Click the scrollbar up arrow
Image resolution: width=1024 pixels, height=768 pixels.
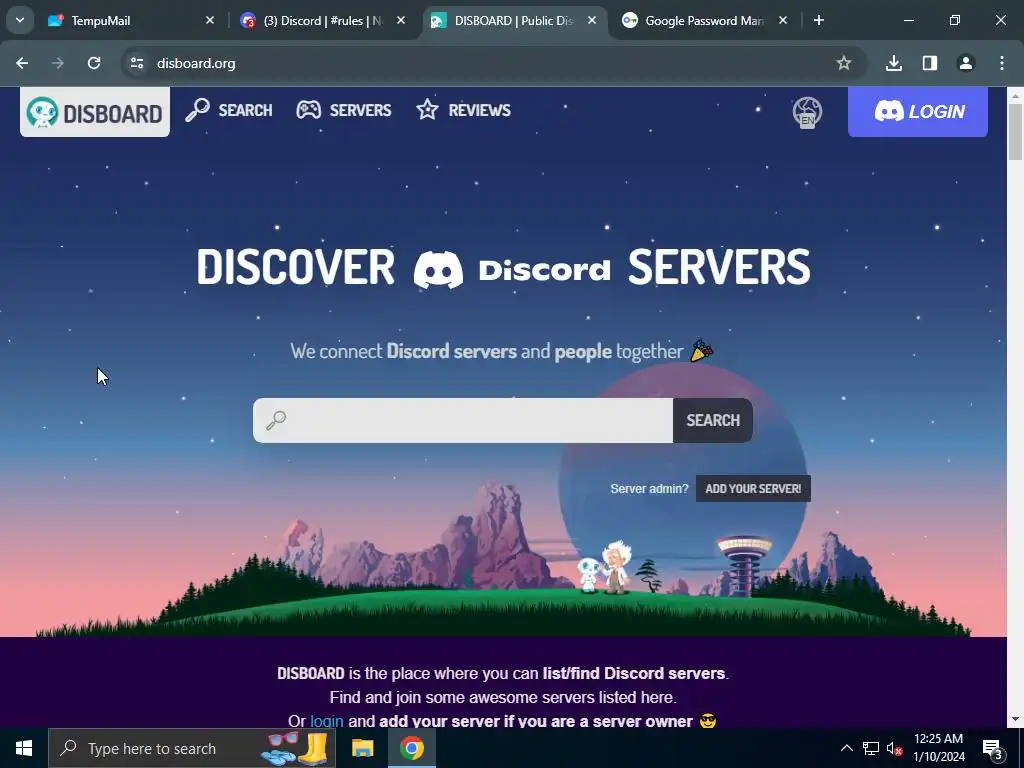[1016, 96]
